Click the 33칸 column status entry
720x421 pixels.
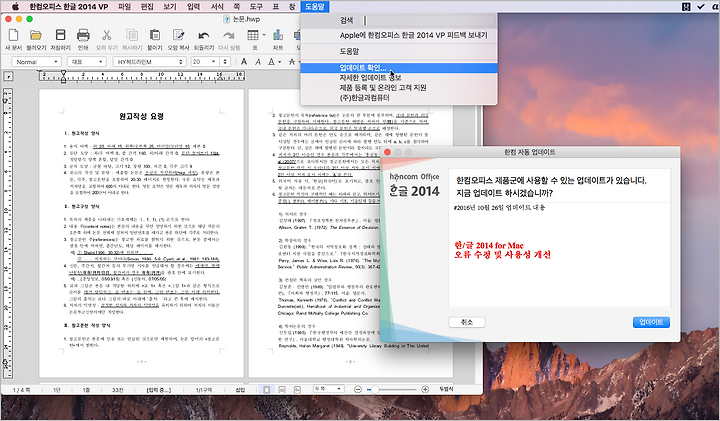tap(118, 390)
